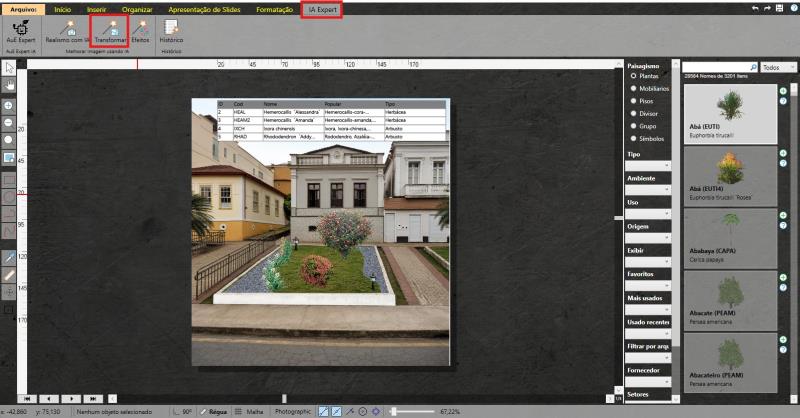Screen dimensions: 800x418
Task: Open the Apresentação de Slides tab
Action: click(x=204, y=9)
